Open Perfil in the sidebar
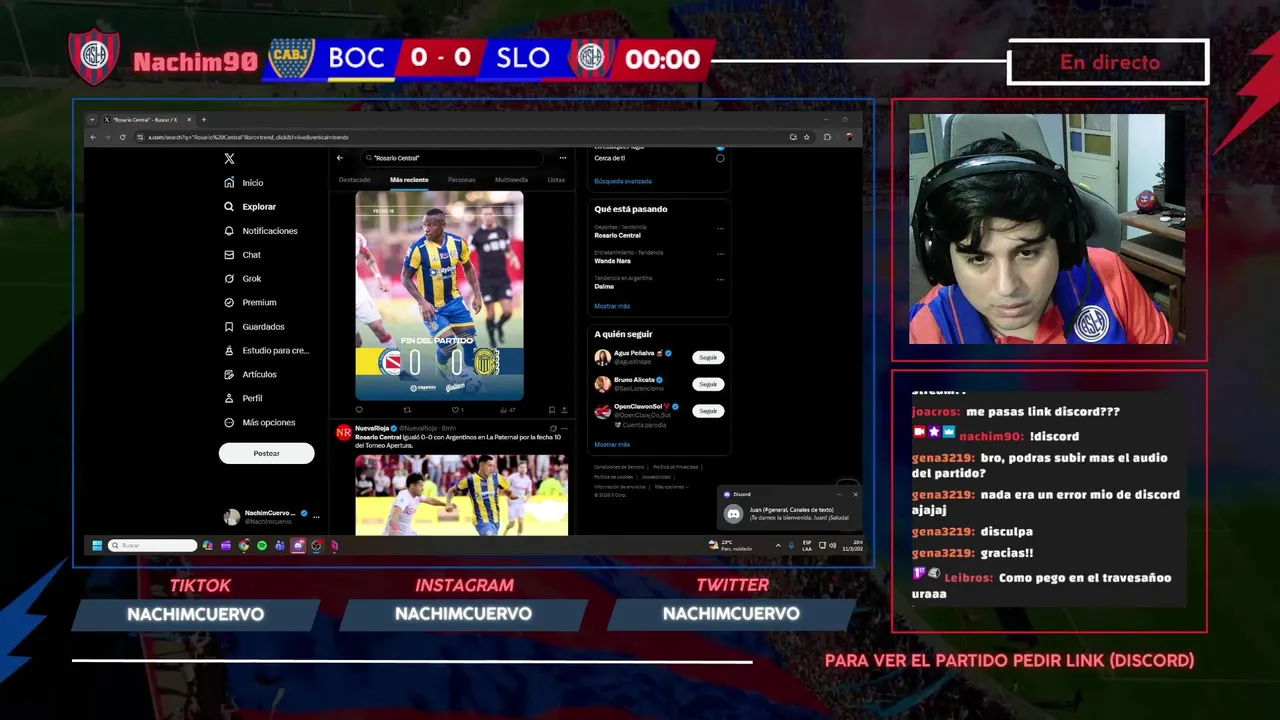Viewport: 1280px width, 720px height. pos(243,398)
